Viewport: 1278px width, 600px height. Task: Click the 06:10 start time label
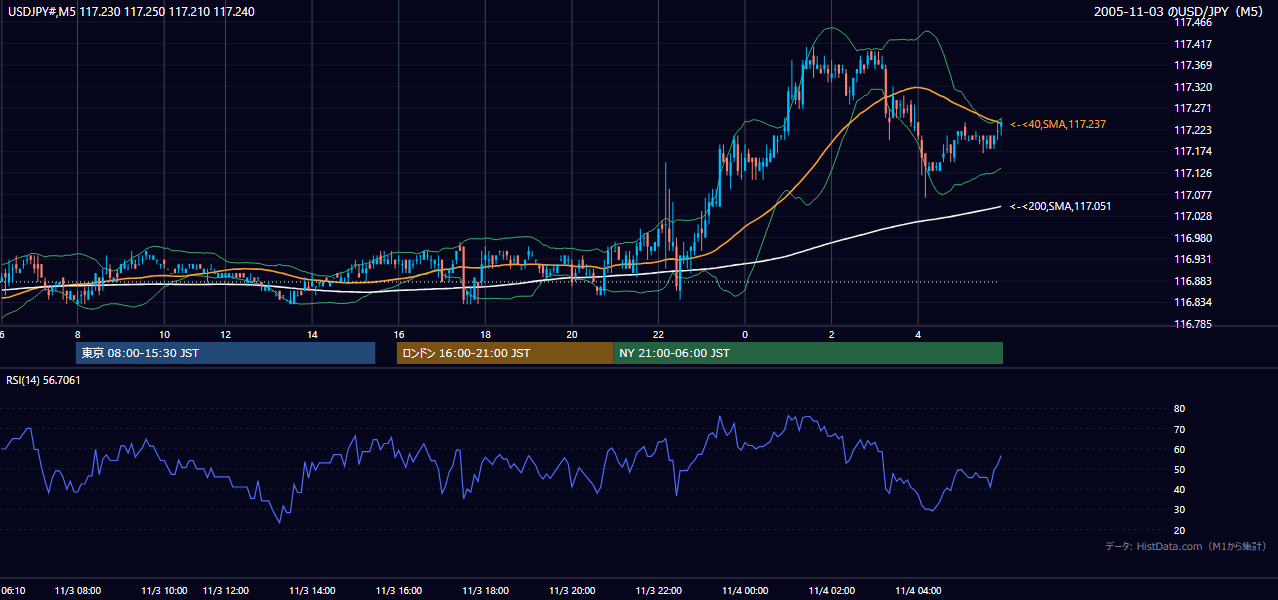pos(13,590)
